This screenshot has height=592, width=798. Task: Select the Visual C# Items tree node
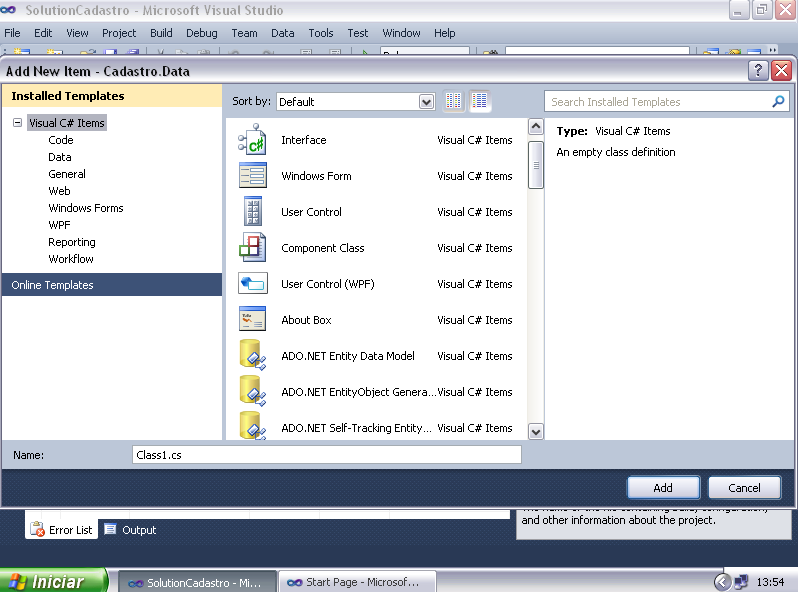[x=67, y=123]
